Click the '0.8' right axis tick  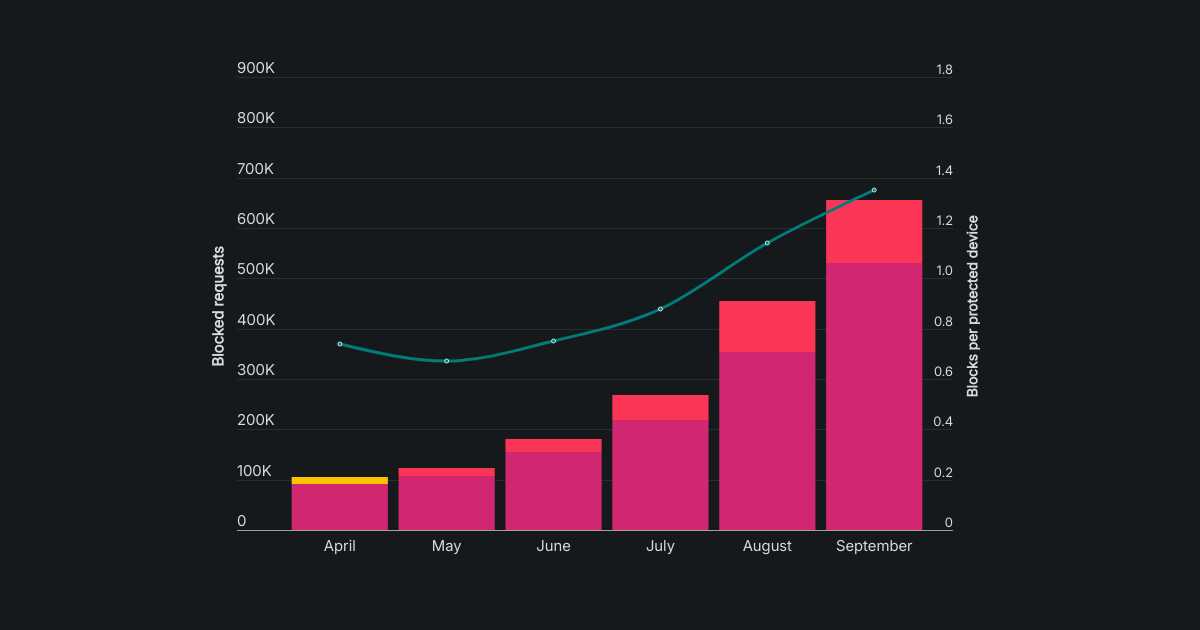click(944, 322)
